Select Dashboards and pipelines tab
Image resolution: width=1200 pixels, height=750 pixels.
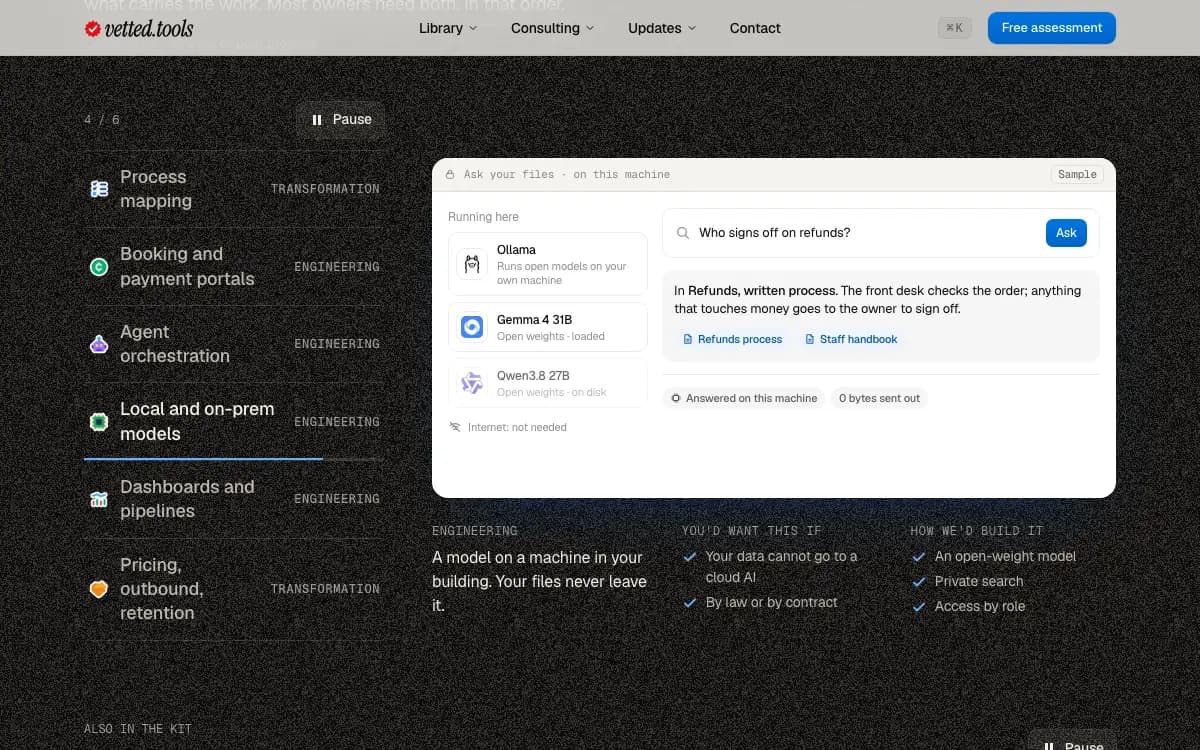tap(232, 499)
